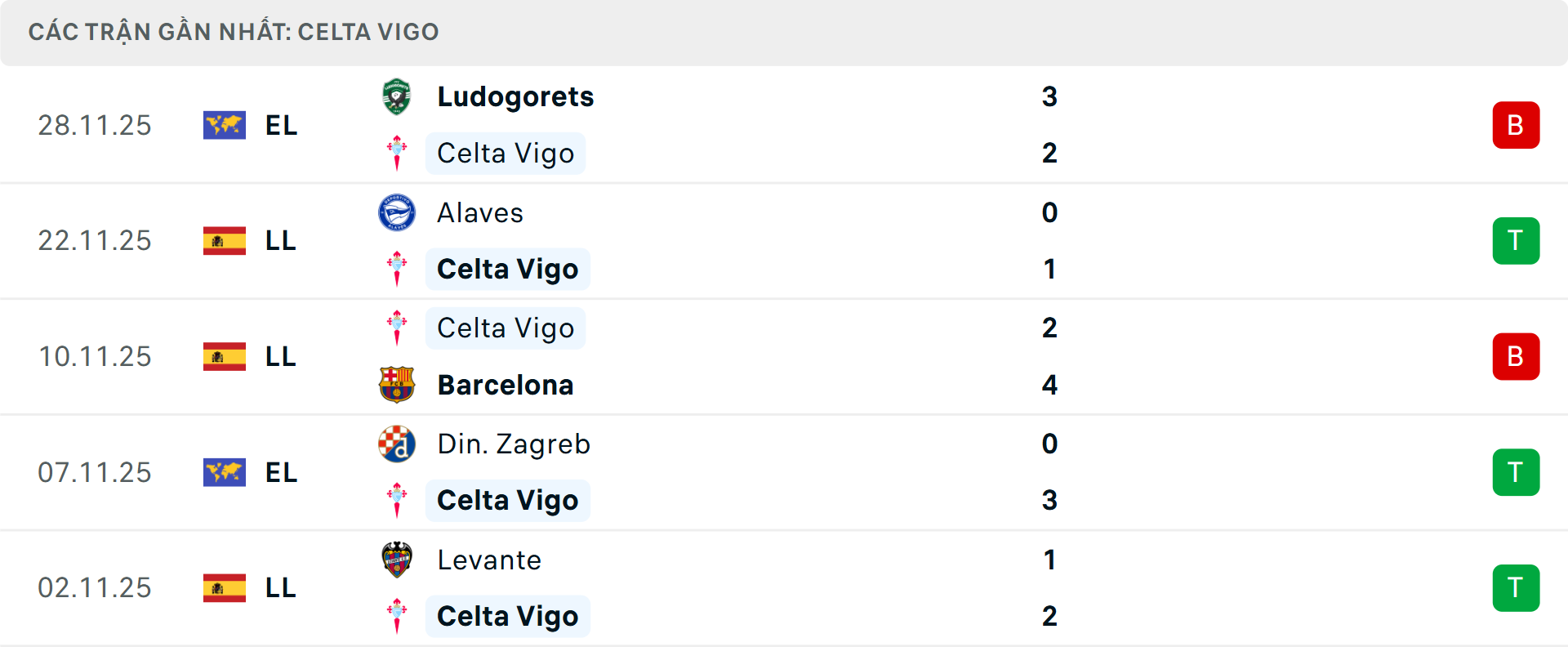Open the Celta Vigo team name link
This screenshot has width=1568, height=647.
tap(505, 153)
